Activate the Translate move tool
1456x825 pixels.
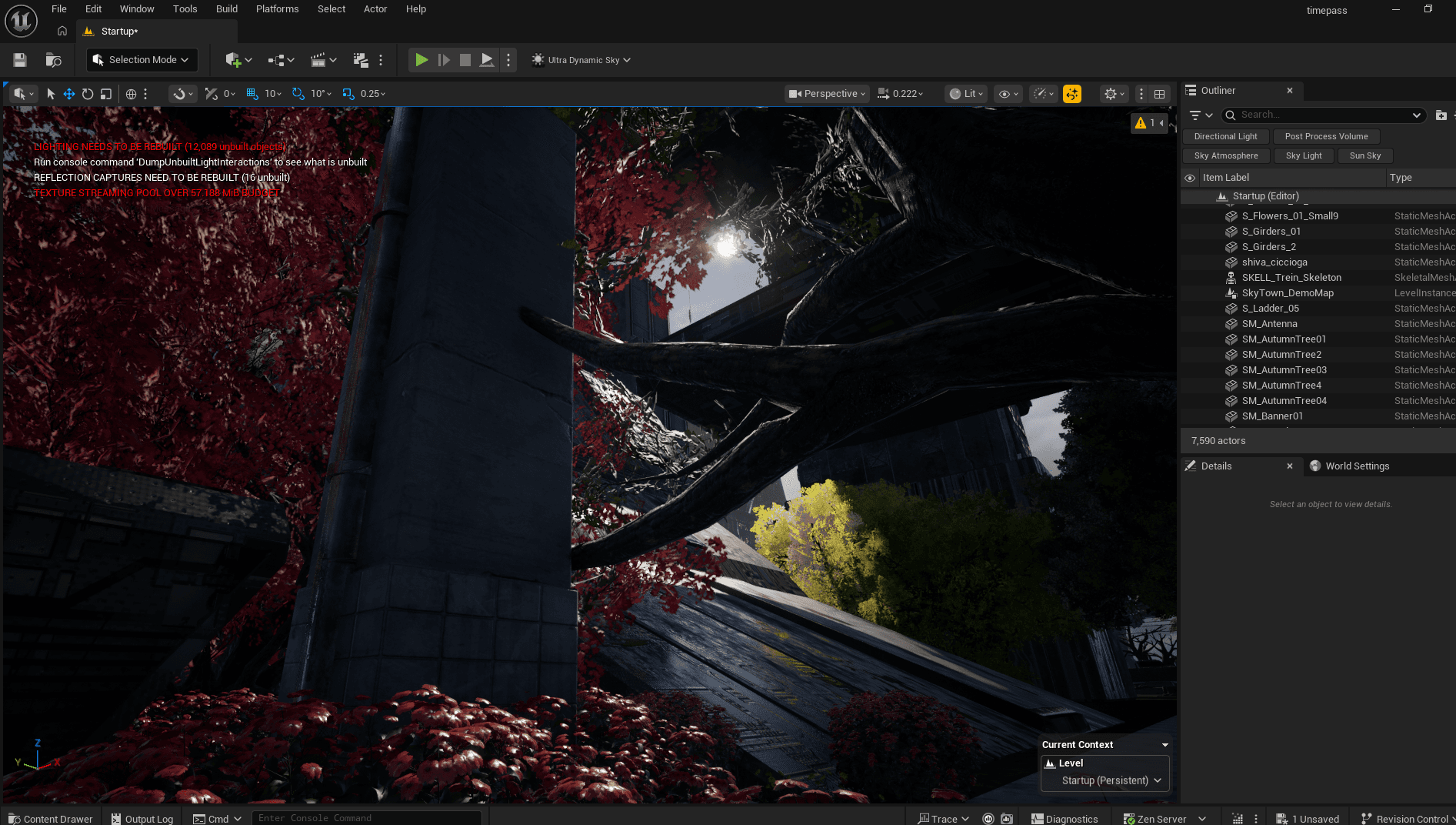[x=69, y=94]
